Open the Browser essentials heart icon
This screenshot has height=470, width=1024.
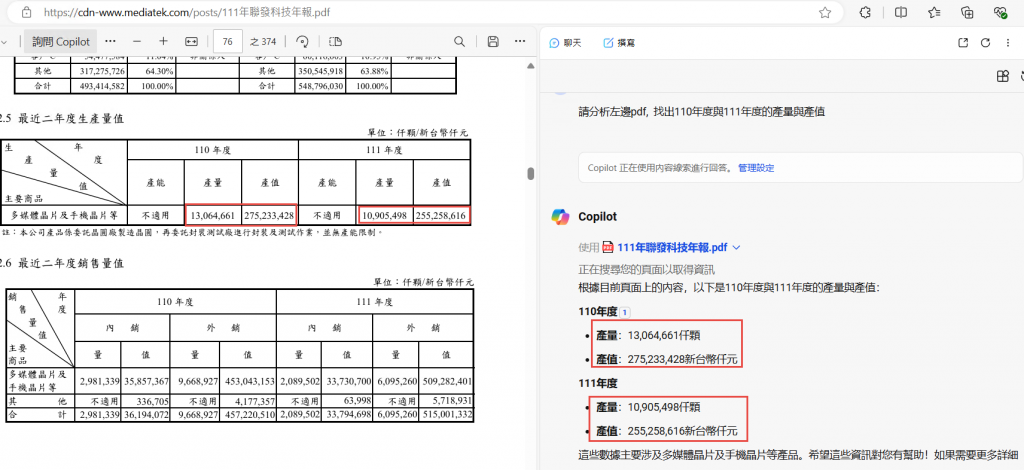point(1000,12)
